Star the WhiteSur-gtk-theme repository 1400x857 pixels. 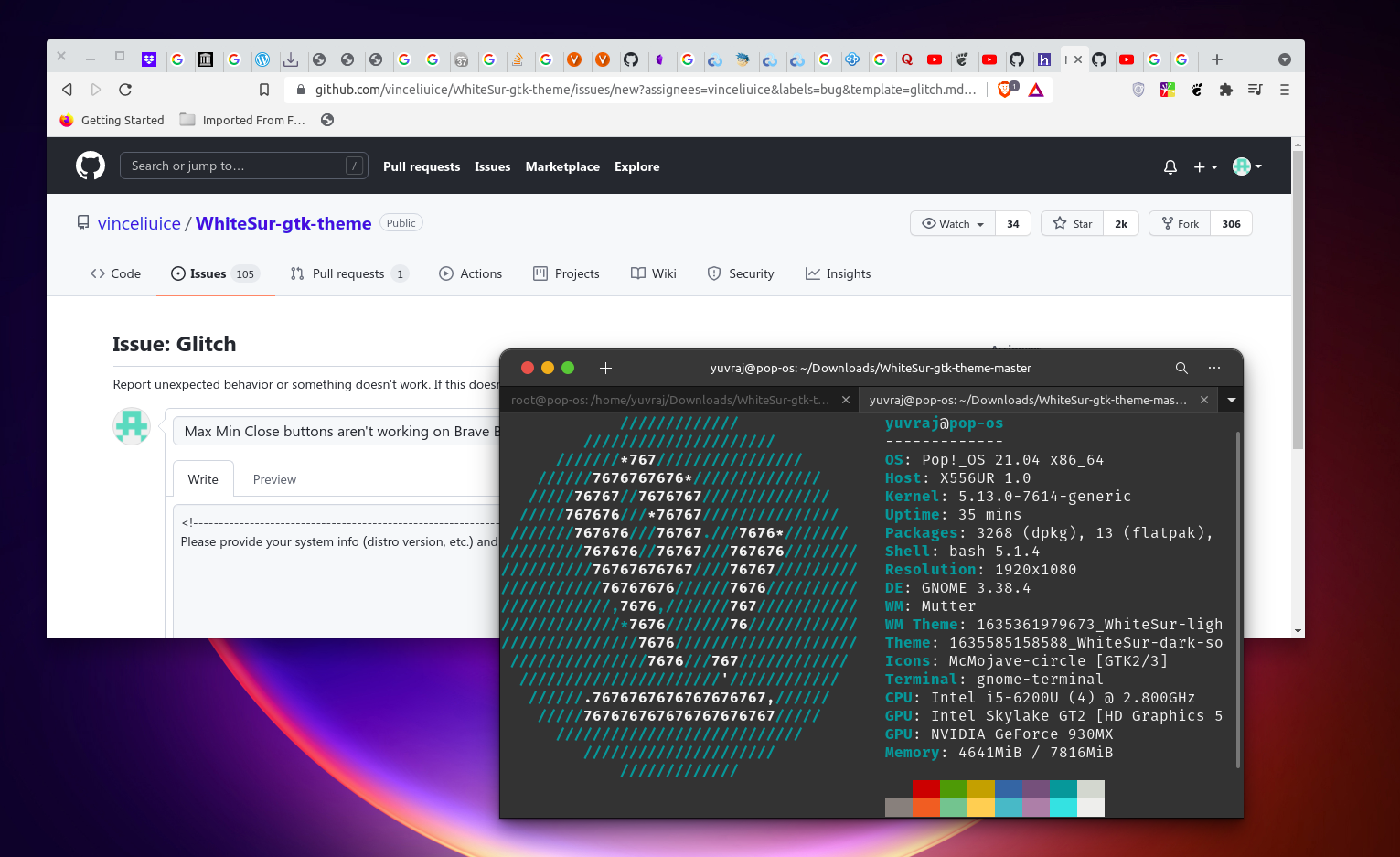[1071, 223]
